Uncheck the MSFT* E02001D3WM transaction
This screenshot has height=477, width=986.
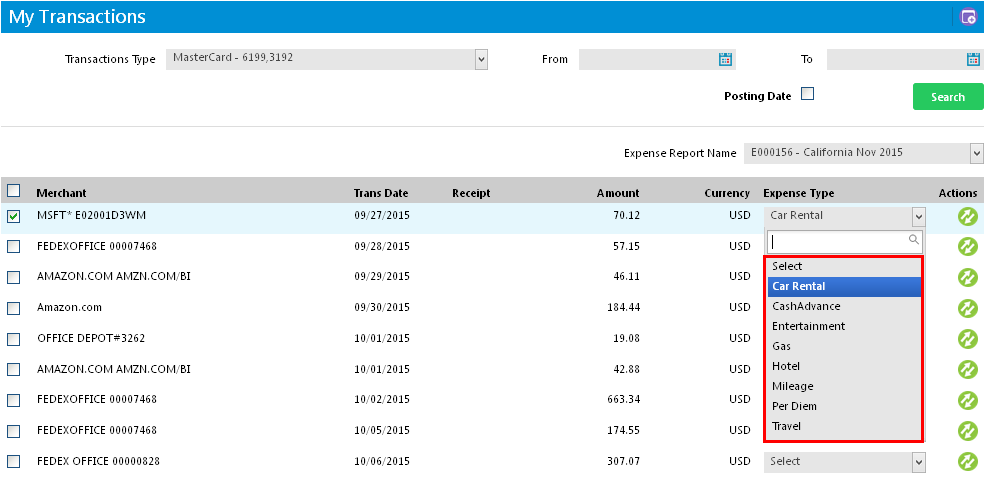tap(13, 216)
